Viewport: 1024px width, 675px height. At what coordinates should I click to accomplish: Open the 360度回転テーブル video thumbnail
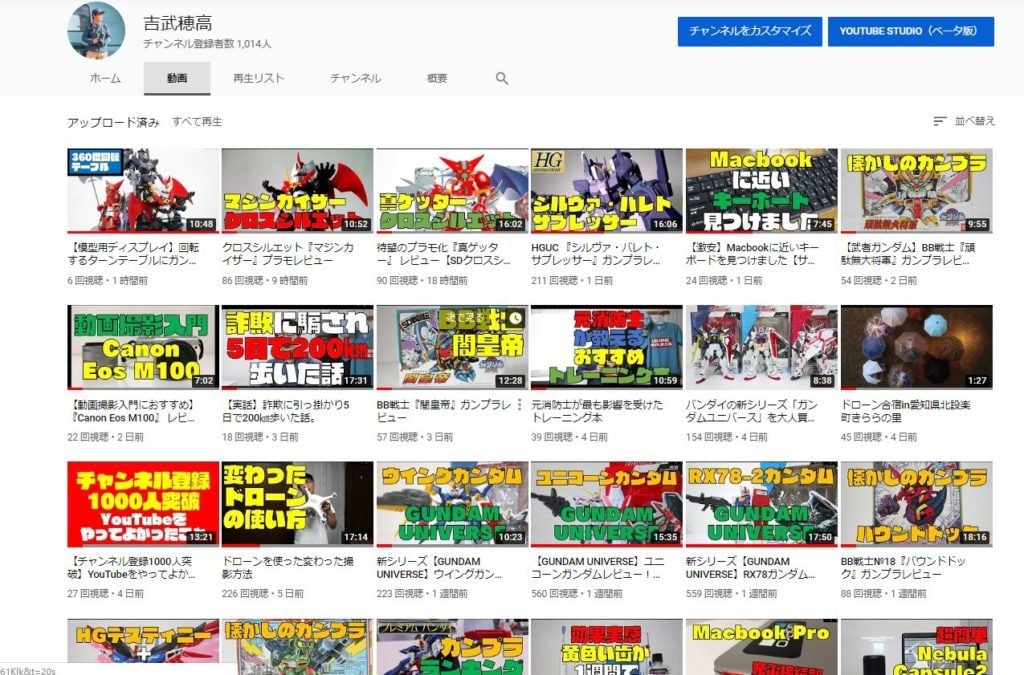click(143, 191)
